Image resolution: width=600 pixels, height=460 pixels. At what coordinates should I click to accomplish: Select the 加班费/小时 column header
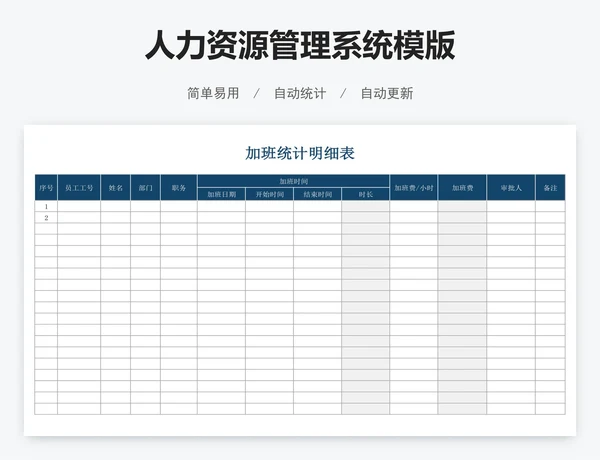(x=414, y=188)
